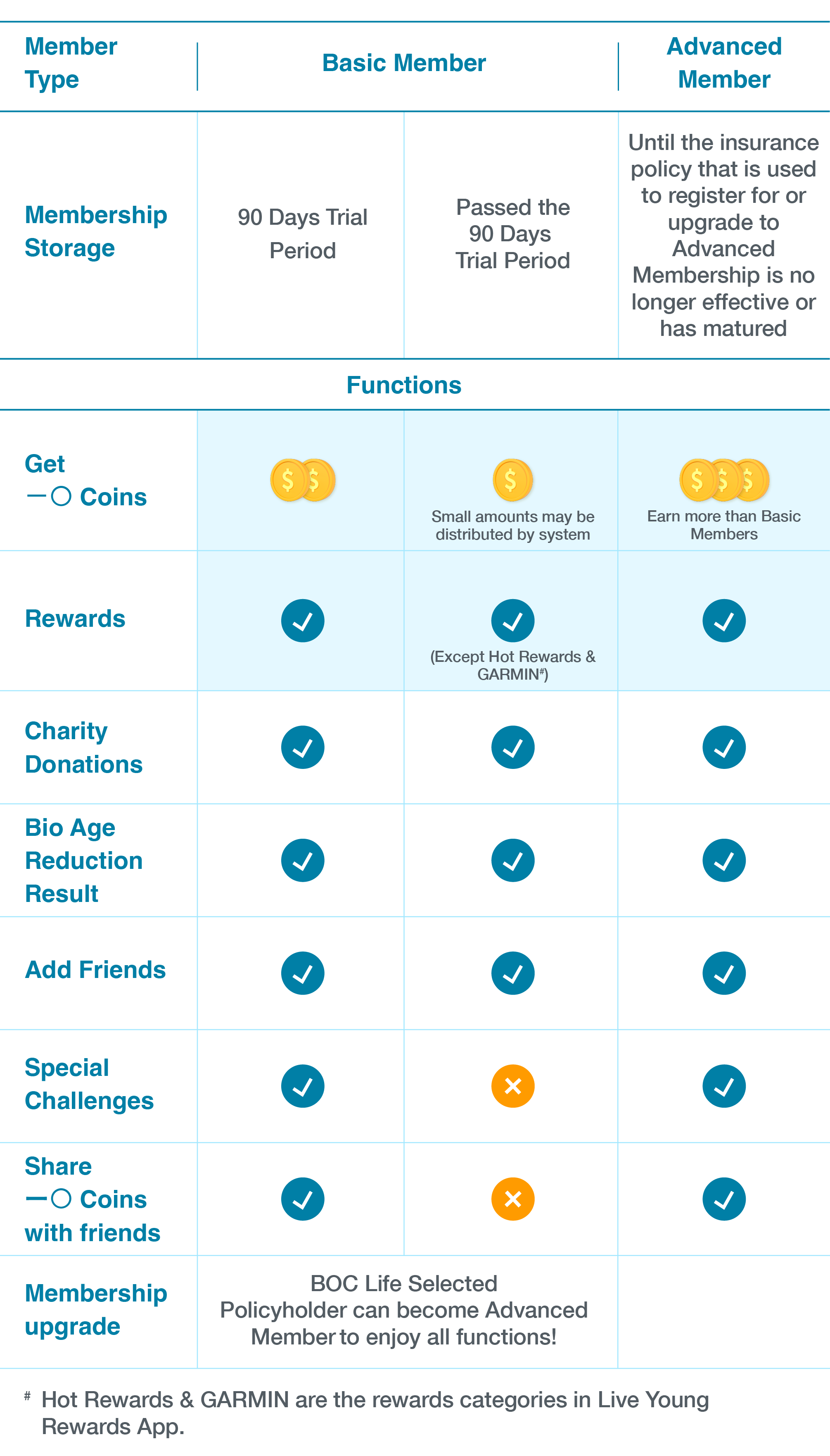Click Bio Age Reduction checkmark for Advanced Member
The image size is (830, 1456).
click(724, 860)
